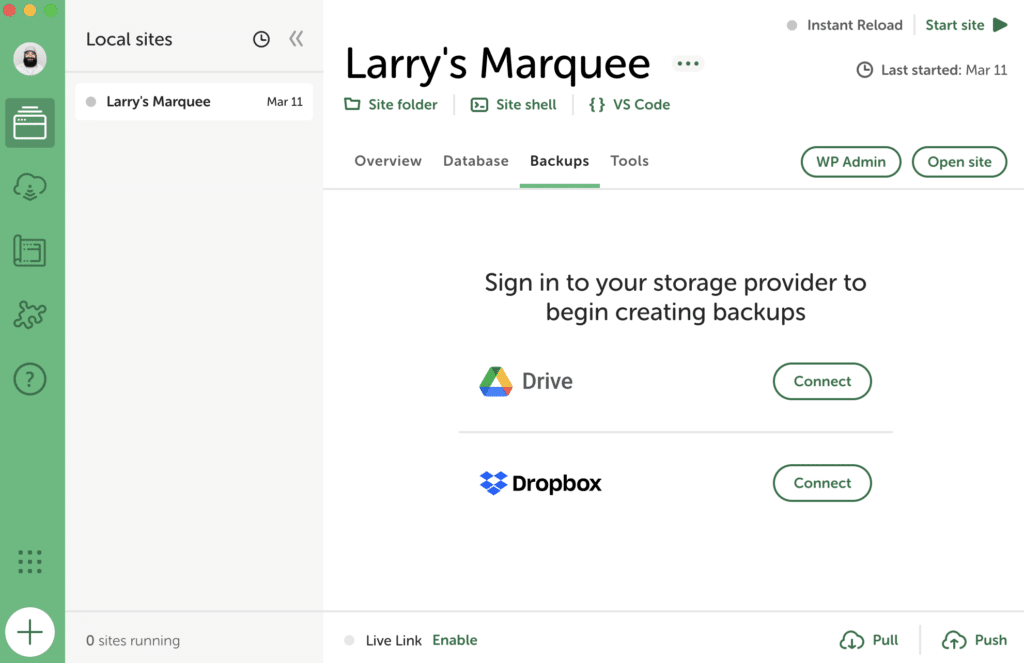Toggle Instant Reload
The width and height of the screenshot is (1024, 663).
[x=844, y=25]
